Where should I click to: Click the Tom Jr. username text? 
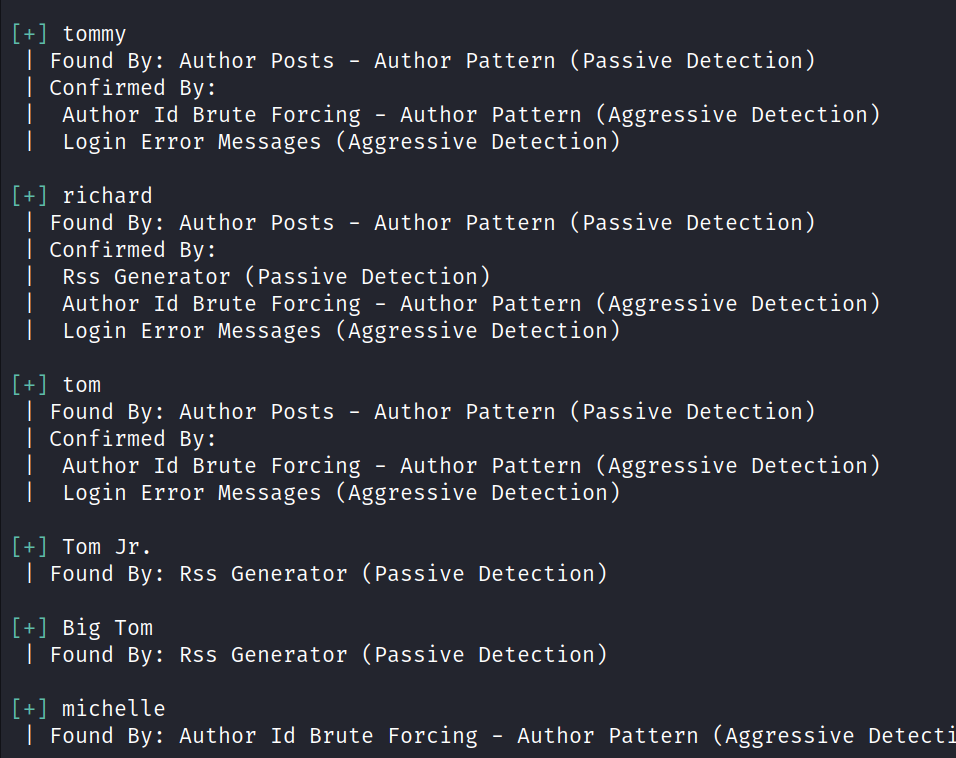(x=107, y=547)
